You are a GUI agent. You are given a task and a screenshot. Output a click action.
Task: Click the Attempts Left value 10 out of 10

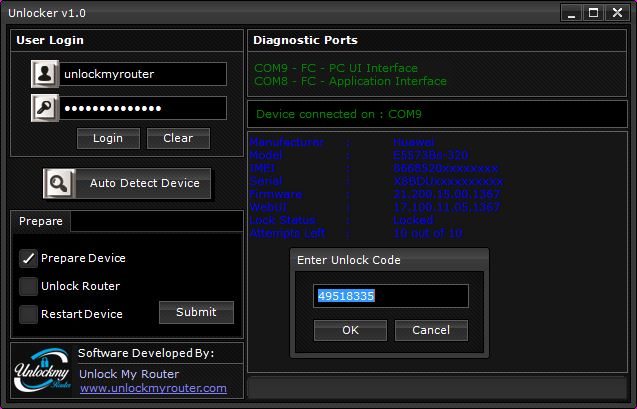pos(428,233)
